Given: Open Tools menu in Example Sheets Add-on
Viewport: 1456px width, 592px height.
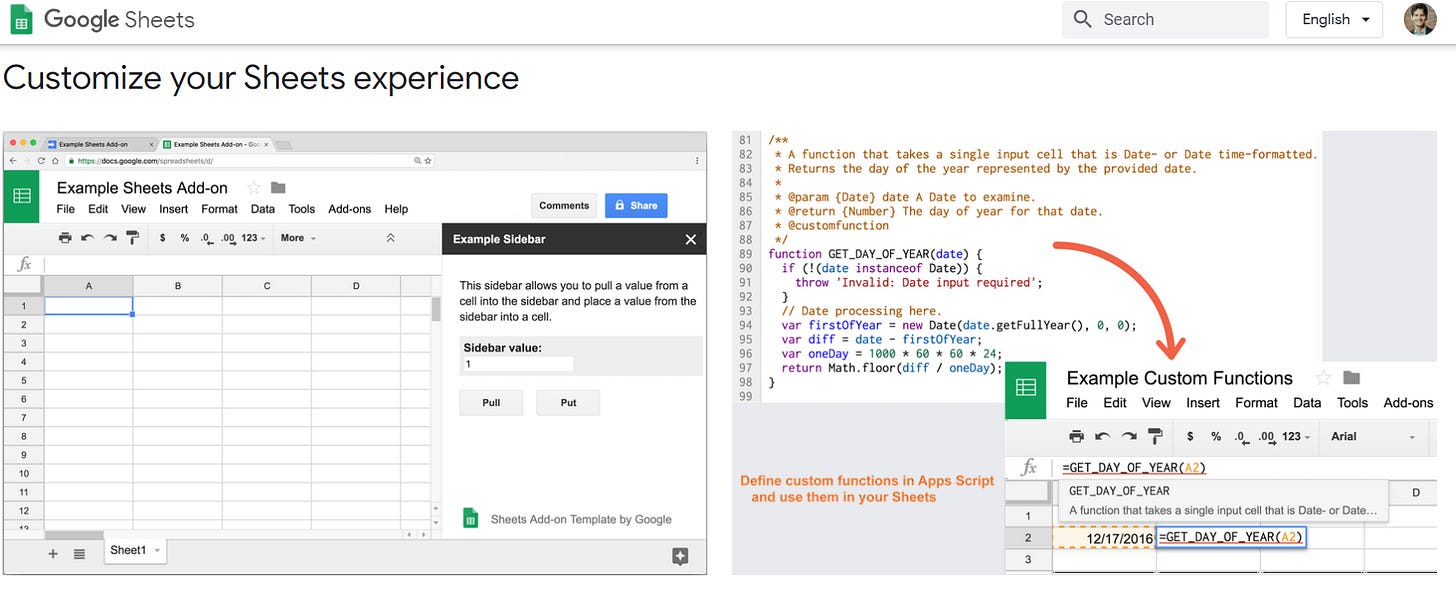Looking at the screenshot, I should 302,209.
